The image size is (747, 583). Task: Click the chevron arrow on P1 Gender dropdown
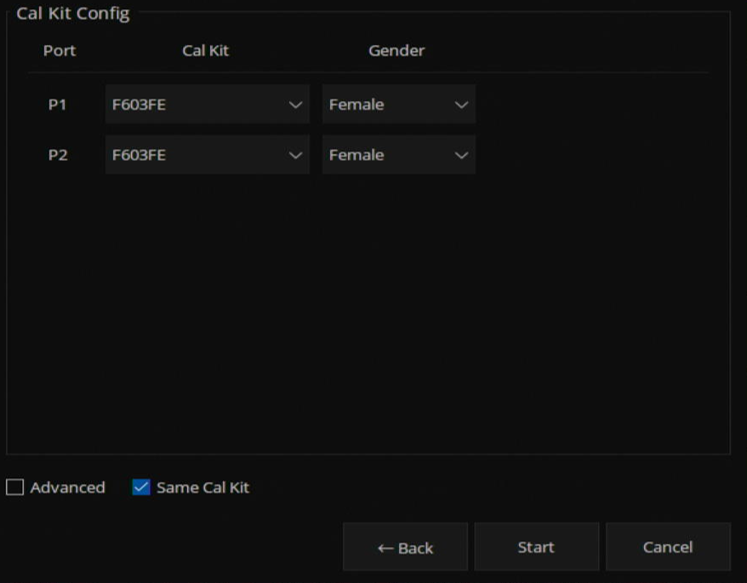tap(461, 105)
